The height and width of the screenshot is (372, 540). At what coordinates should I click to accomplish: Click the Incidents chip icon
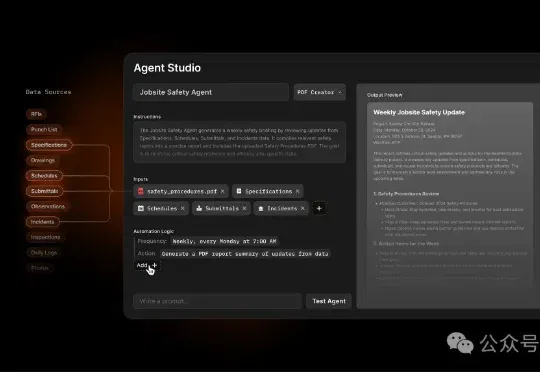(x=261, y=208)
